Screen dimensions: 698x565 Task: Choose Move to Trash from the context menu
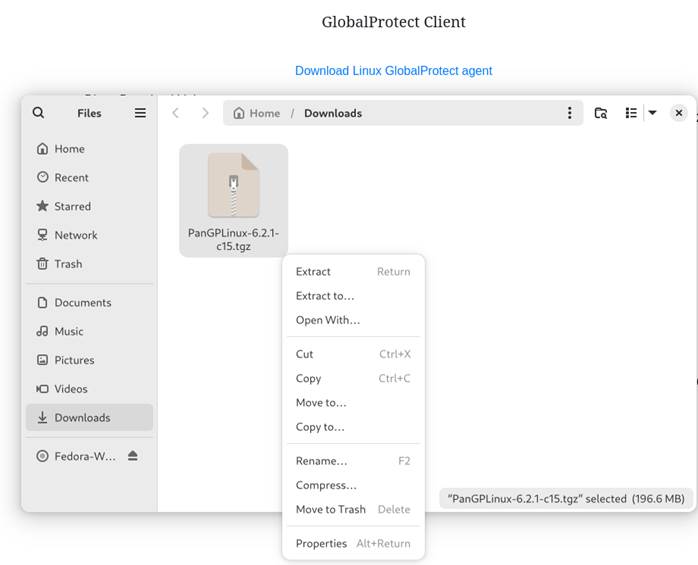(x=353, y=509)
